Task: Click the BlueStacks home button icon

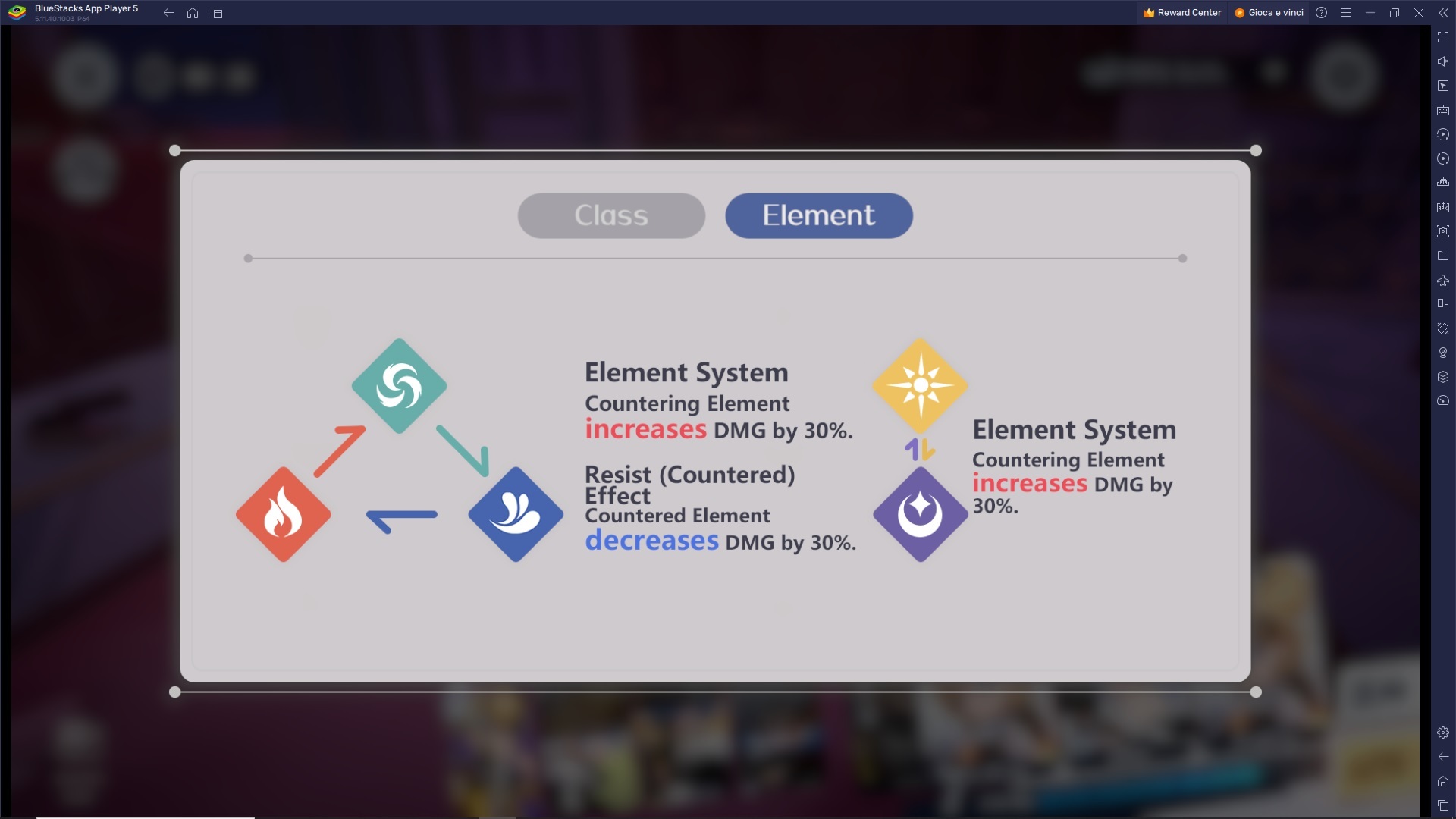Action: click(192, 12)
